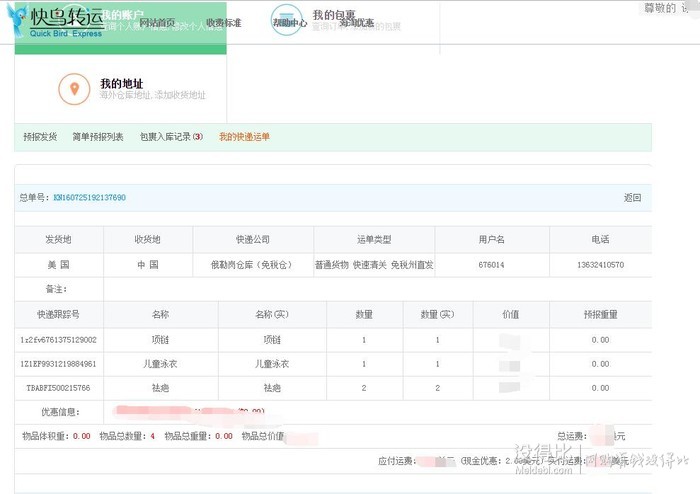The height and width of the screenshot is (494, 700).
Task: Click 普通货物 快速清关 免税州直发 cell
Action: (x=374, y=265)
